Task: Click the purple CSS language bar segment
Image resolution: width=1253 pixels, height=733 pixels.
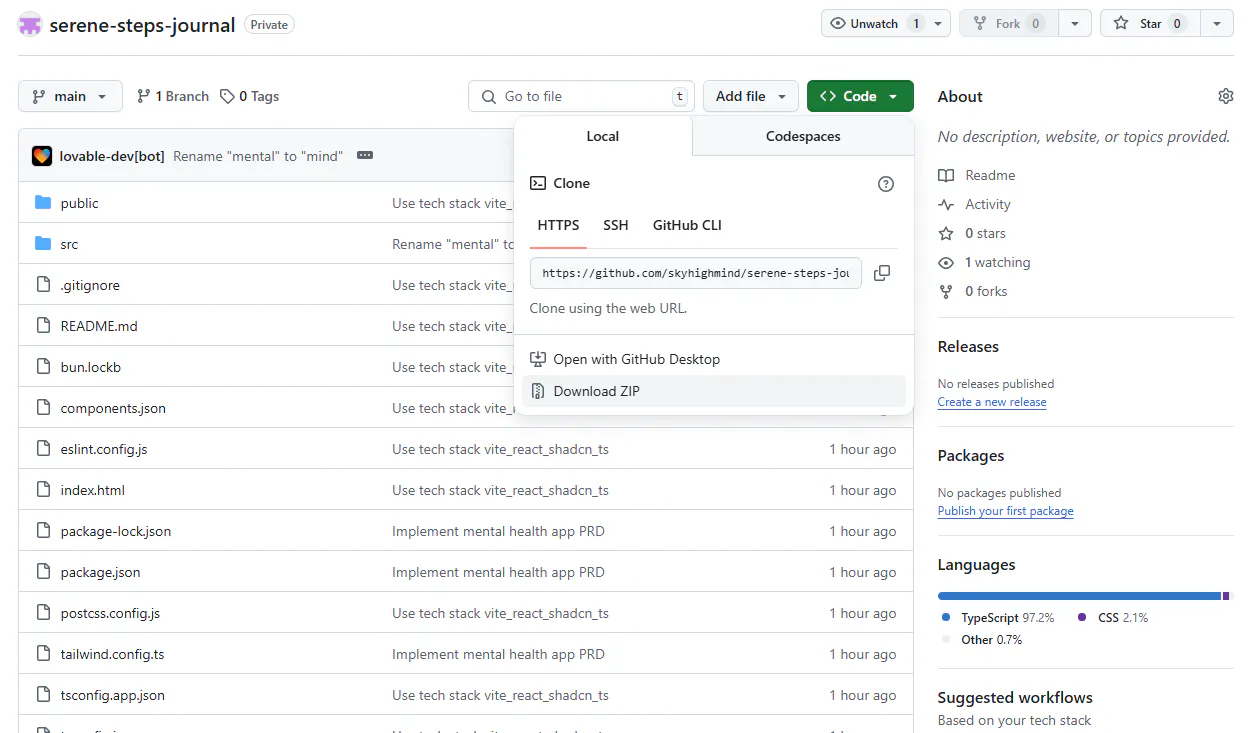Action: coord(1226,596)
